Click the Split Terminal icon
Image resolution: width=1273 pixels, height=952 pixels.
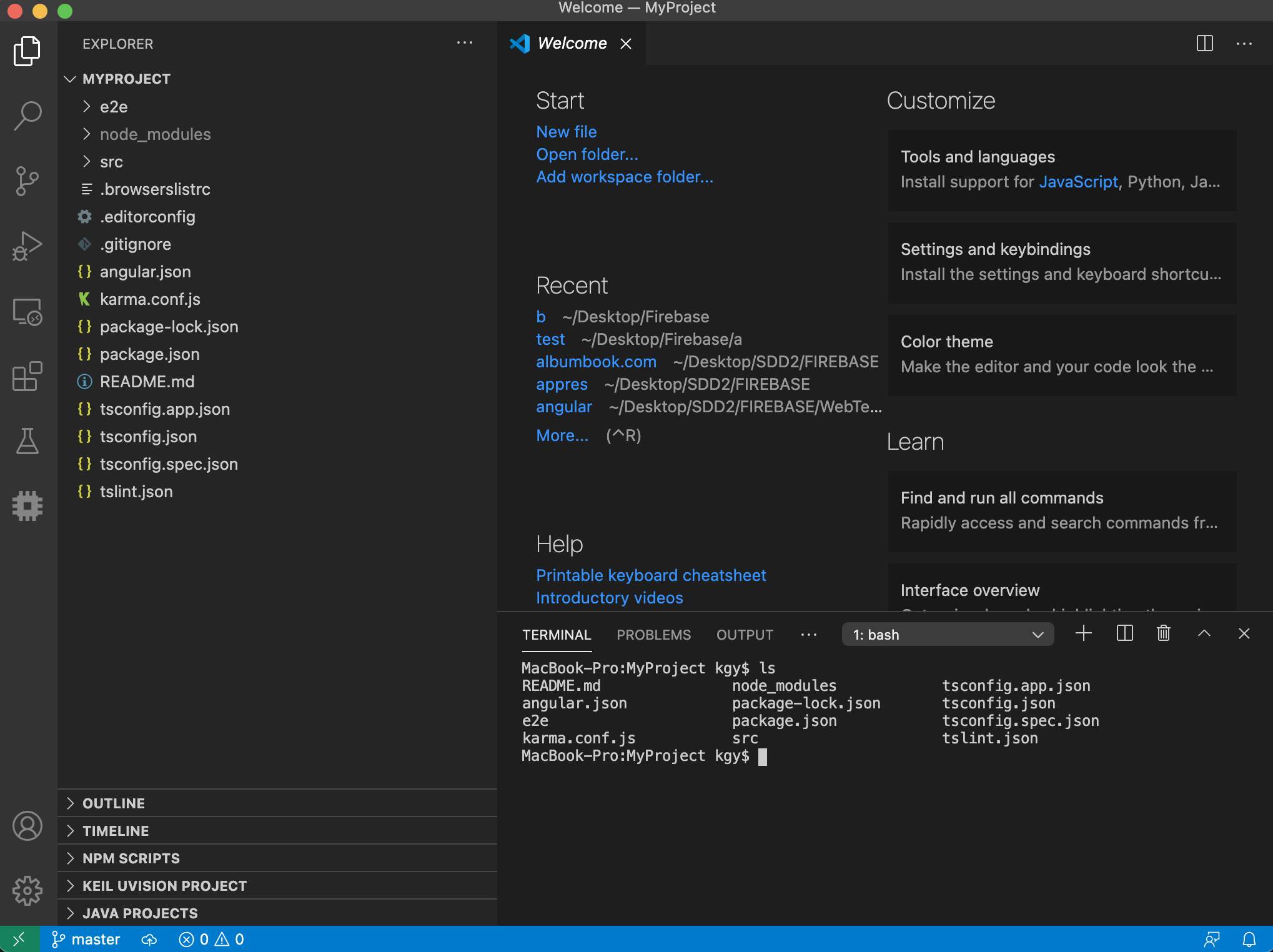click(1124, 633)
